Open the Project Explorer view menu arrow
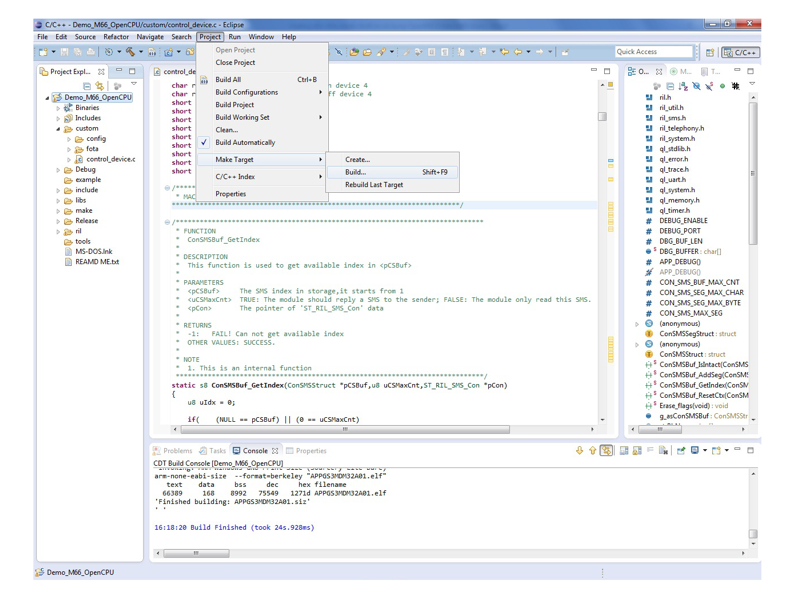The width and height of the screenshot is (800, 595). [134, 84]
